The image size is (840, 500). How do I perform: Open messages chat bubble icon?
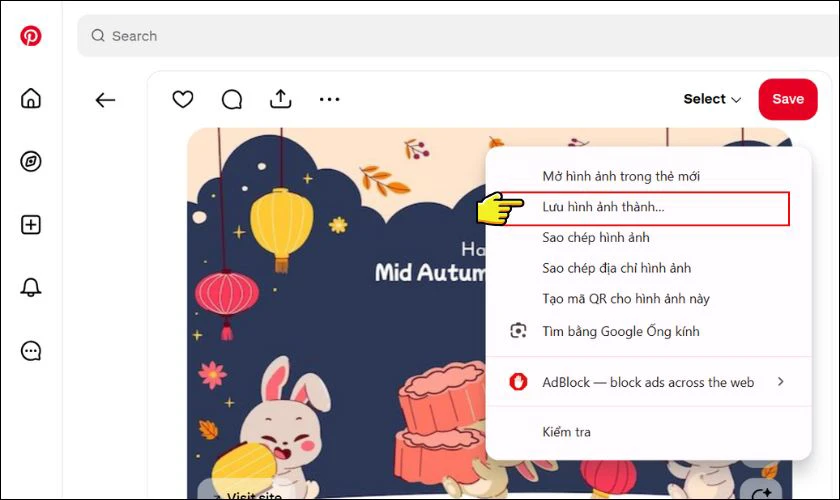click(x=31, y=351)
